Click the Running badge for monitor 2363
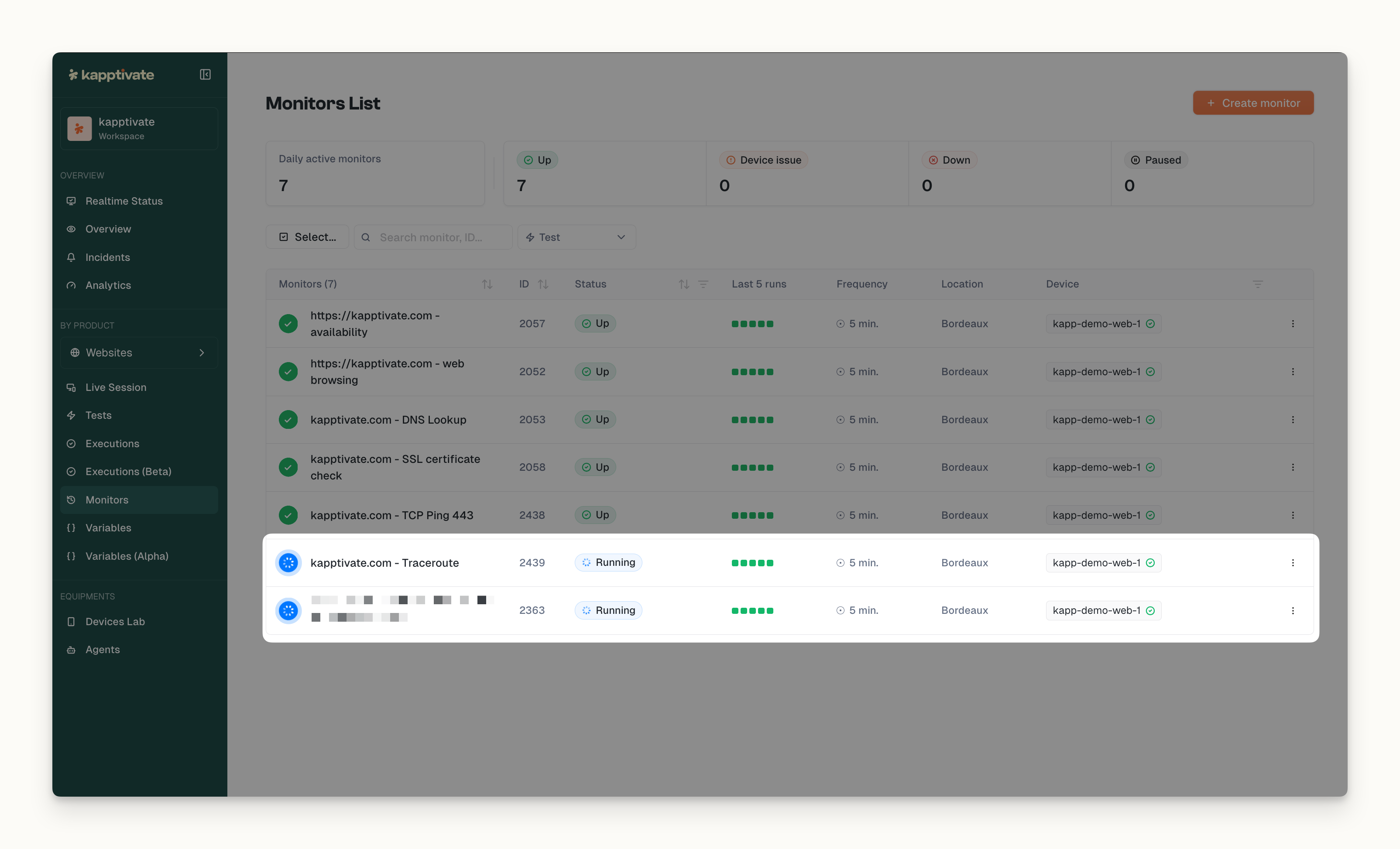 pyautogui.click(x=608, y=610)
